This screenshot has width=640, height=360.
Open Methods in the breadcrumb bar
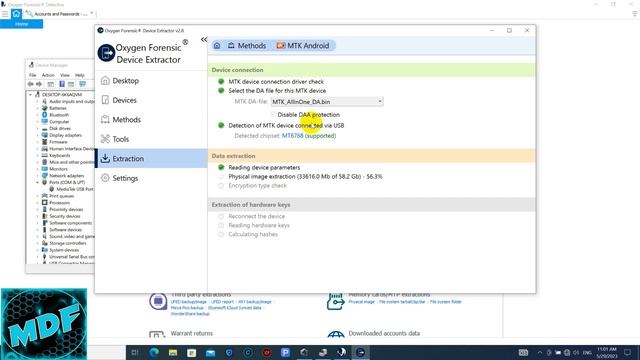(x=247, y=46)
